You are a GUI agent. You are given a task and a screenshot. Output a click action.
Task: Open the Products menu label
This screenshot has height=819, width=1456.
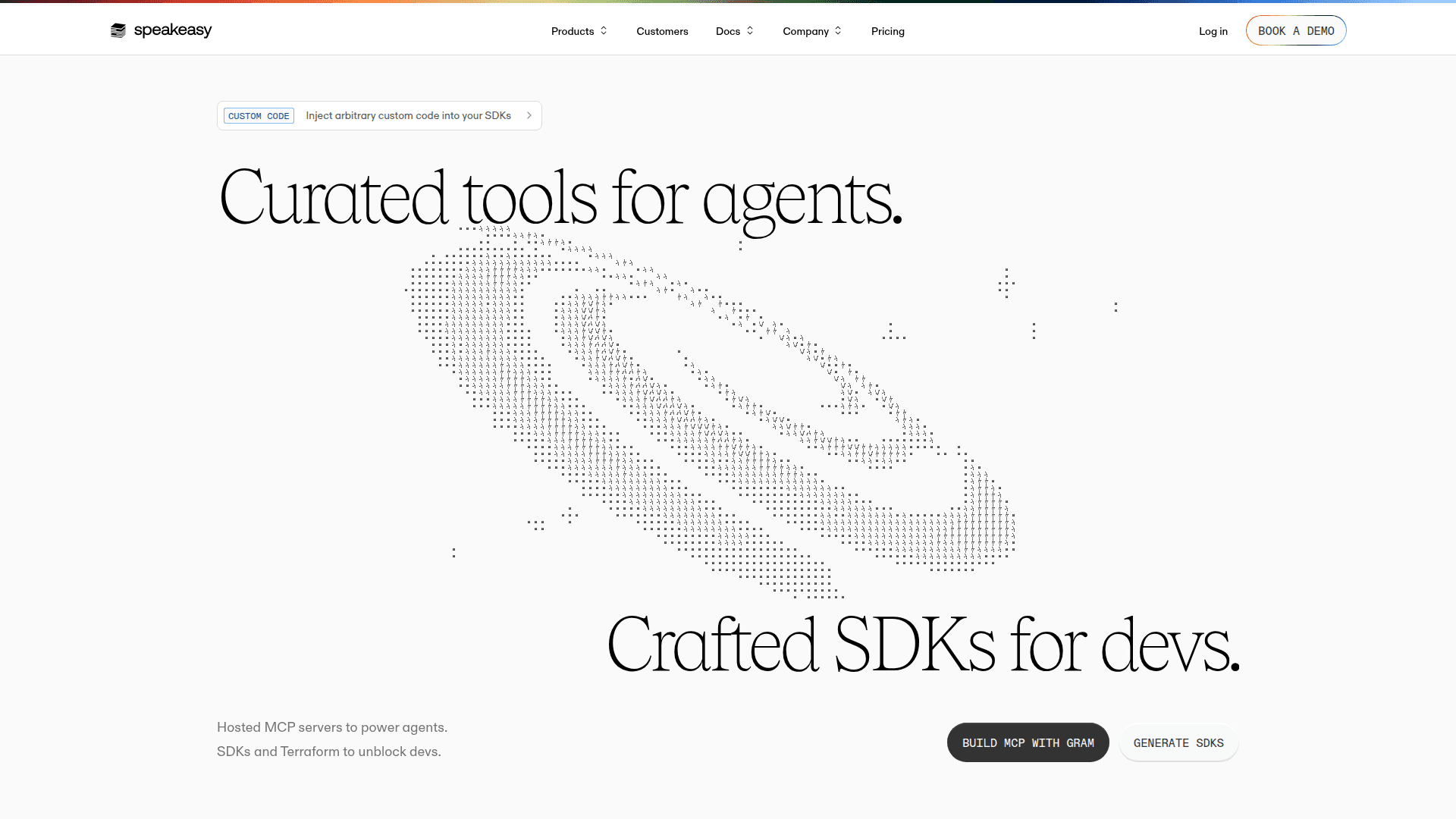572,31
